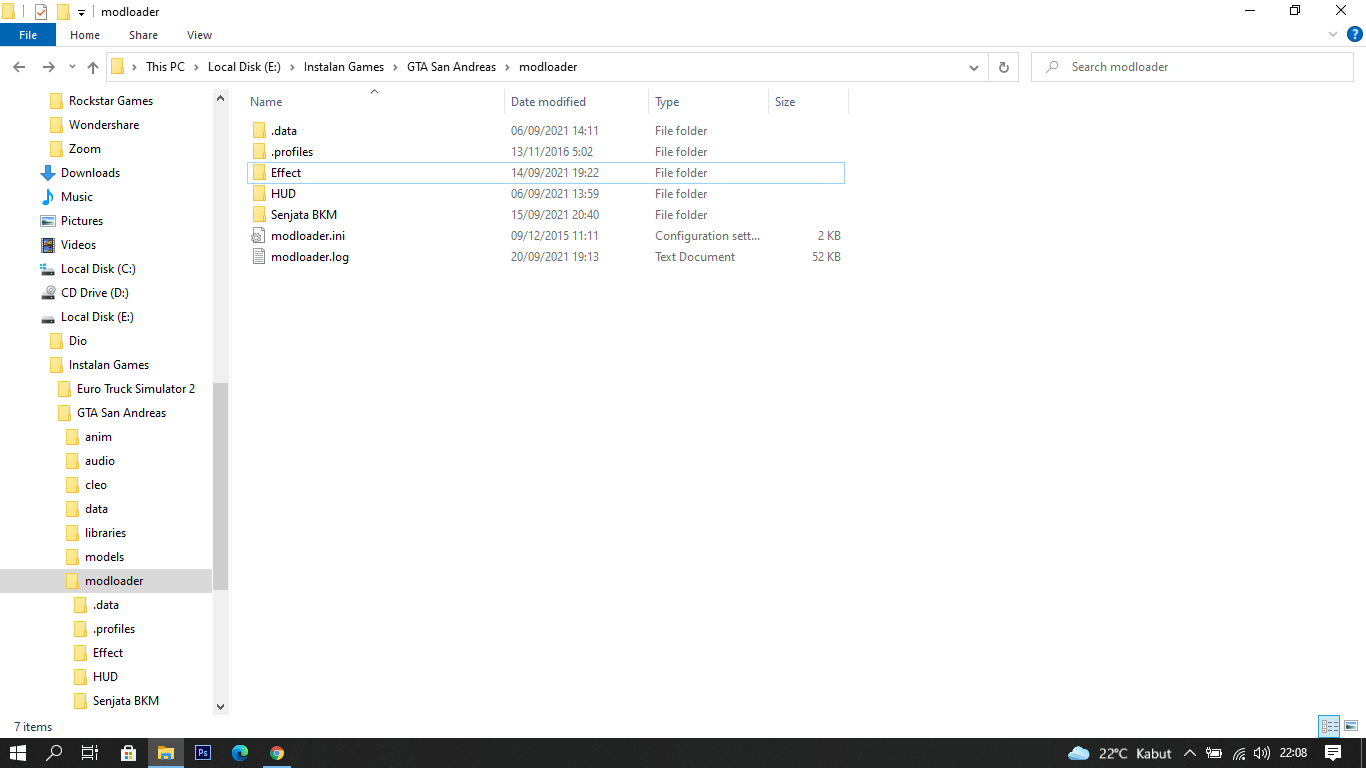Screen dimensions: 1366x768
Task: Open the cleo folder in navigation pane
Action: click(x=95, y=485)
